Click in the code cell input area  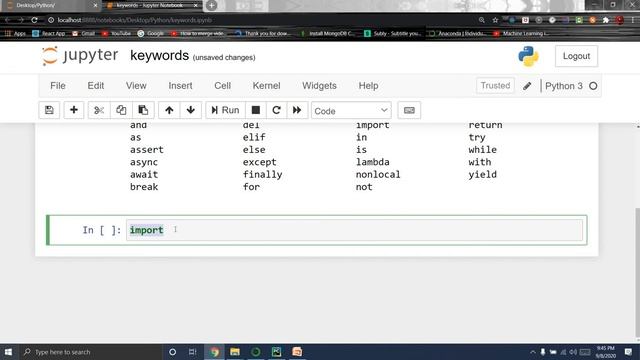coord(354,230)
